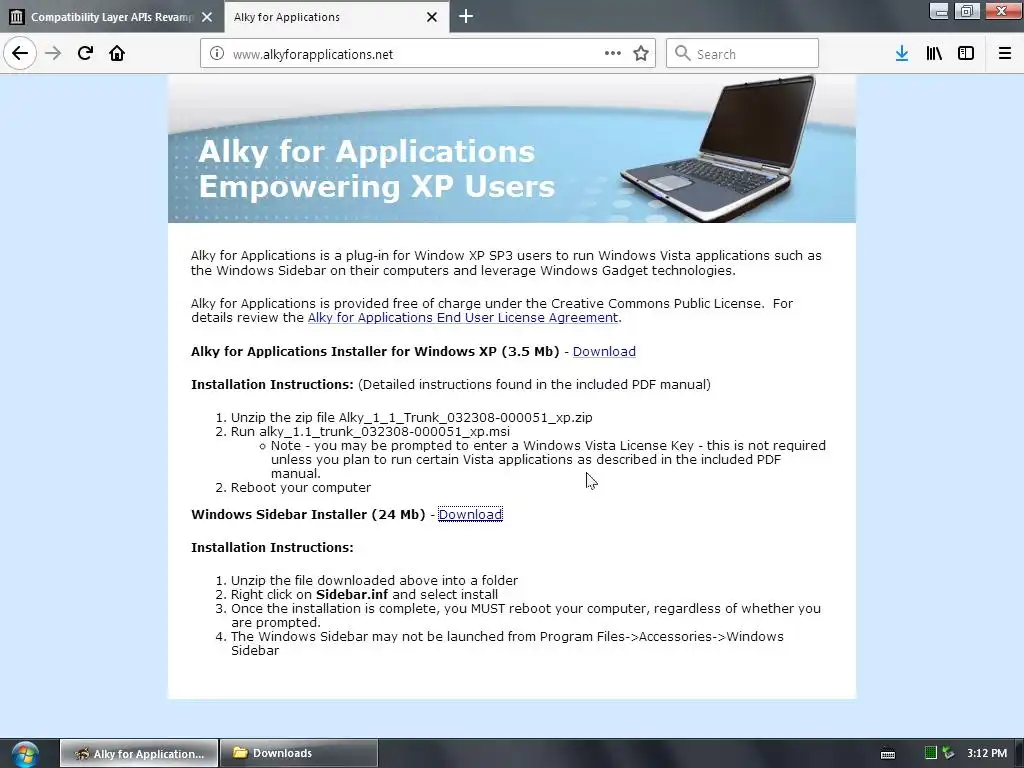Click the magnifier icon in search box
The width and height of the screenshot is (1024, 768).
point(682,54)
